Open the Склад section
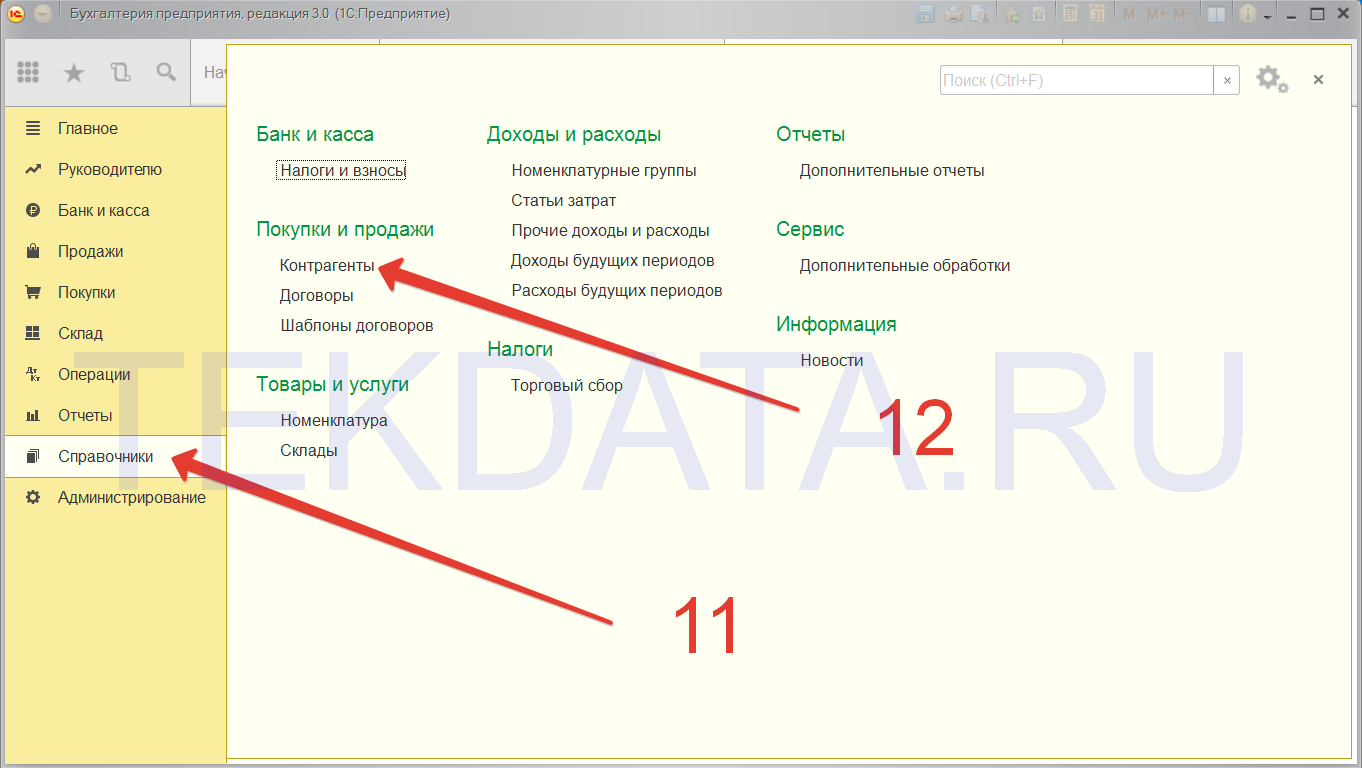Viewport: 1362px width, 768px height. 115,333
